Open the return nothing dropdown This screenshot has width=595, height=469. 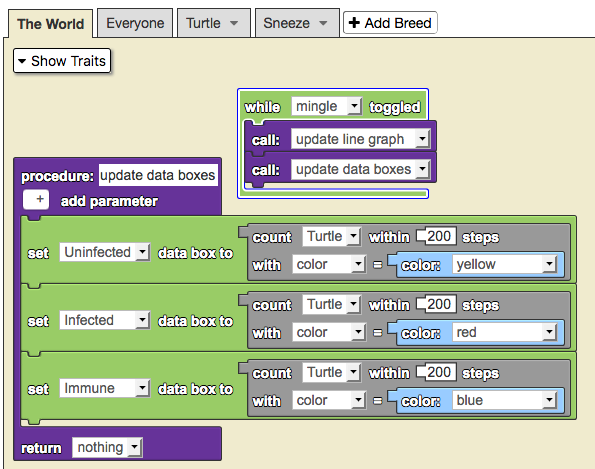click(x=107, y=447)
